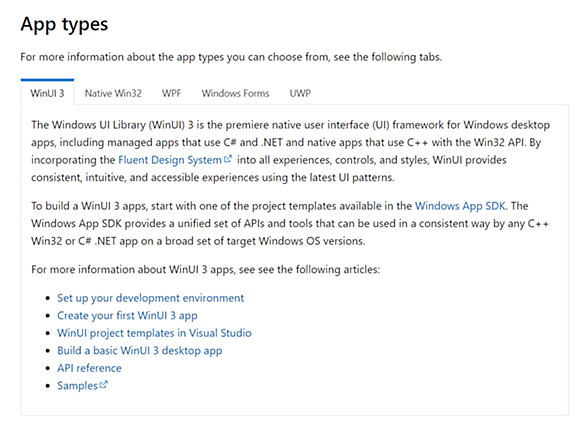The image size is (586, 430).
Task: Click the sentence starting 'For more information about the app types'
Action: [231, 57]
